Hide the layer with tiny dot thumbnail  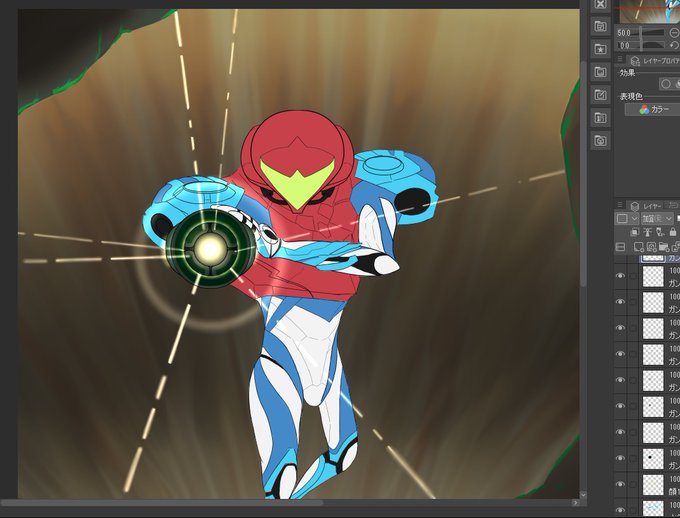click(x=621, y=406)
